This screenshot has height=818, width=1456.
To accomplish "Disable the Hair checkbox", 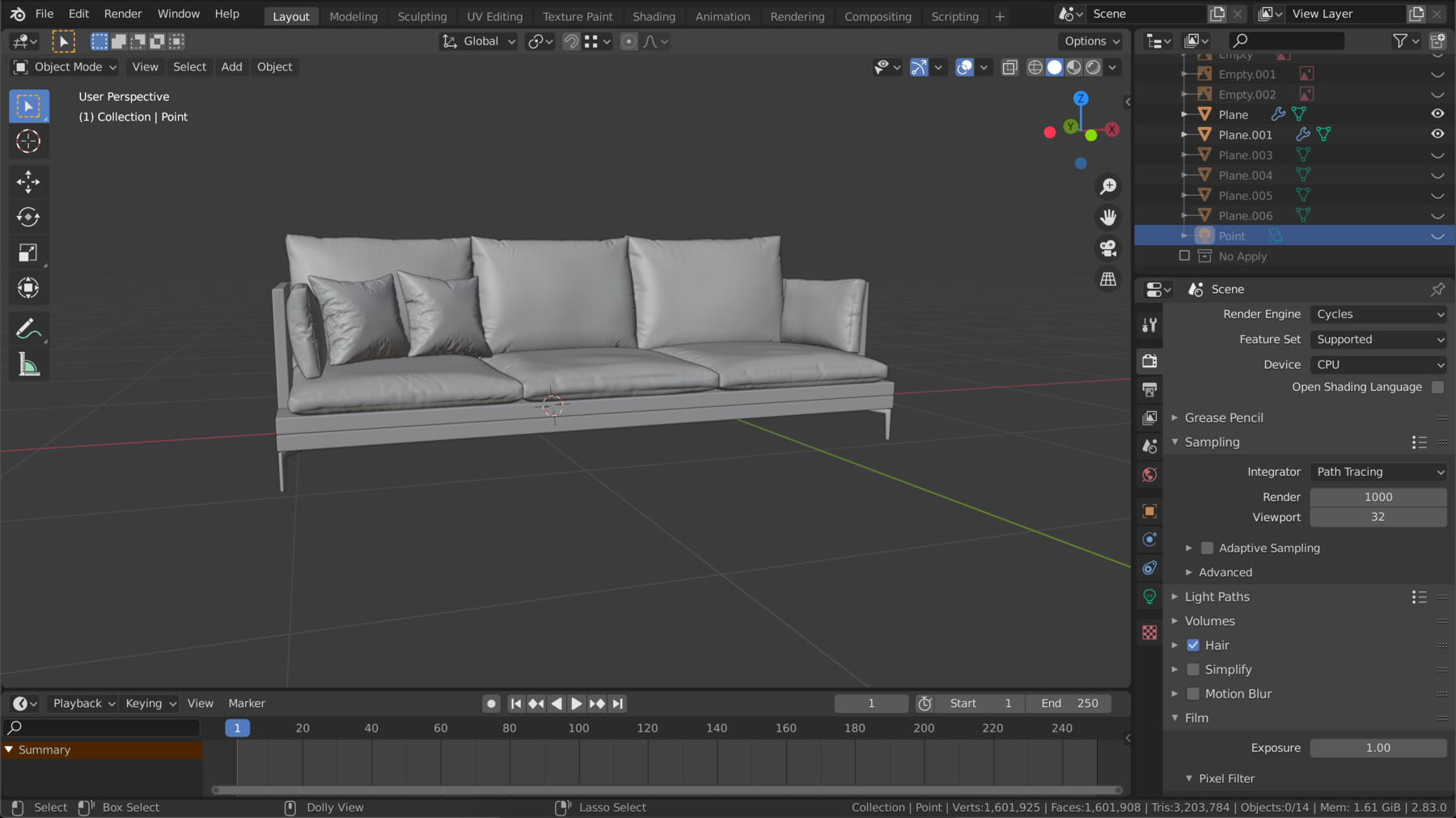I will point(1193,645).
